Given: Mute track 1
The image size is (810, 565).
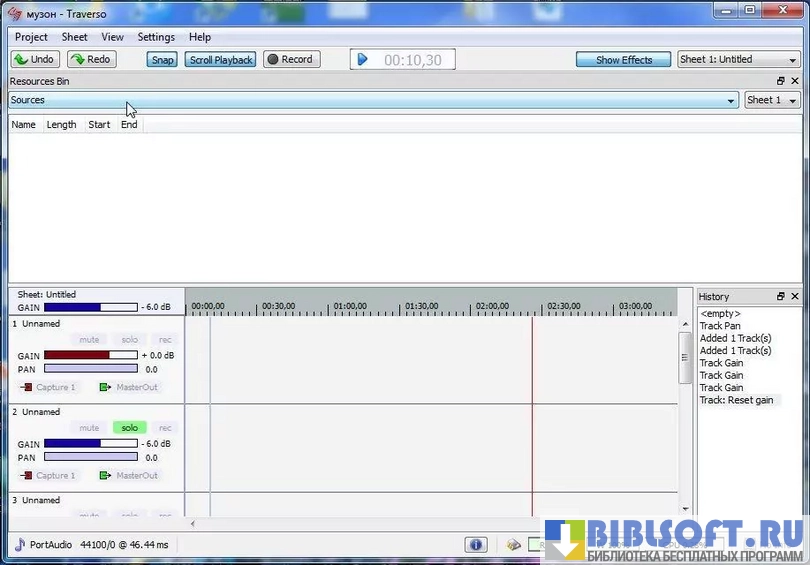Looking at the screenshot, I should [x=89, y=340].
